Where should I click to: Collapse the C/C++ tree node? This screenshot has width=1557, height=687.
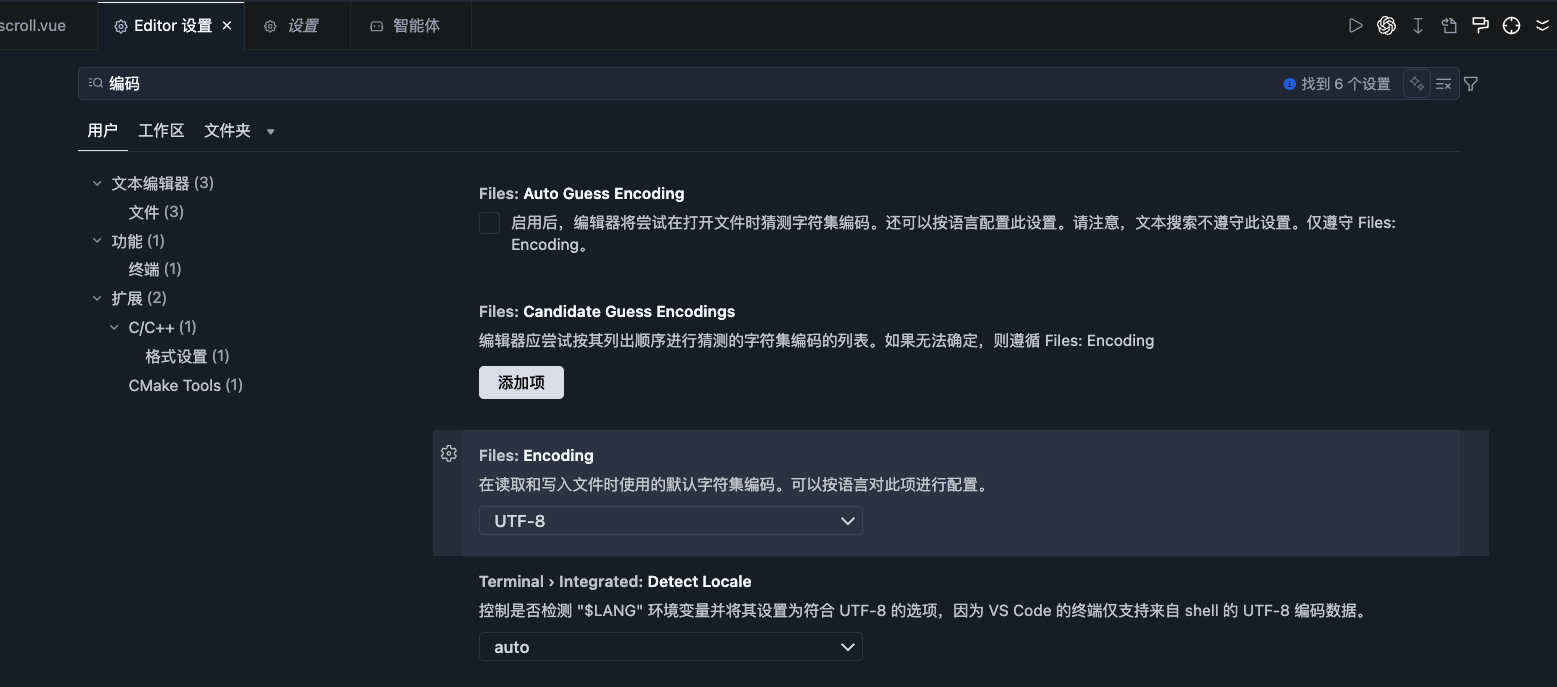coord(114,327)
